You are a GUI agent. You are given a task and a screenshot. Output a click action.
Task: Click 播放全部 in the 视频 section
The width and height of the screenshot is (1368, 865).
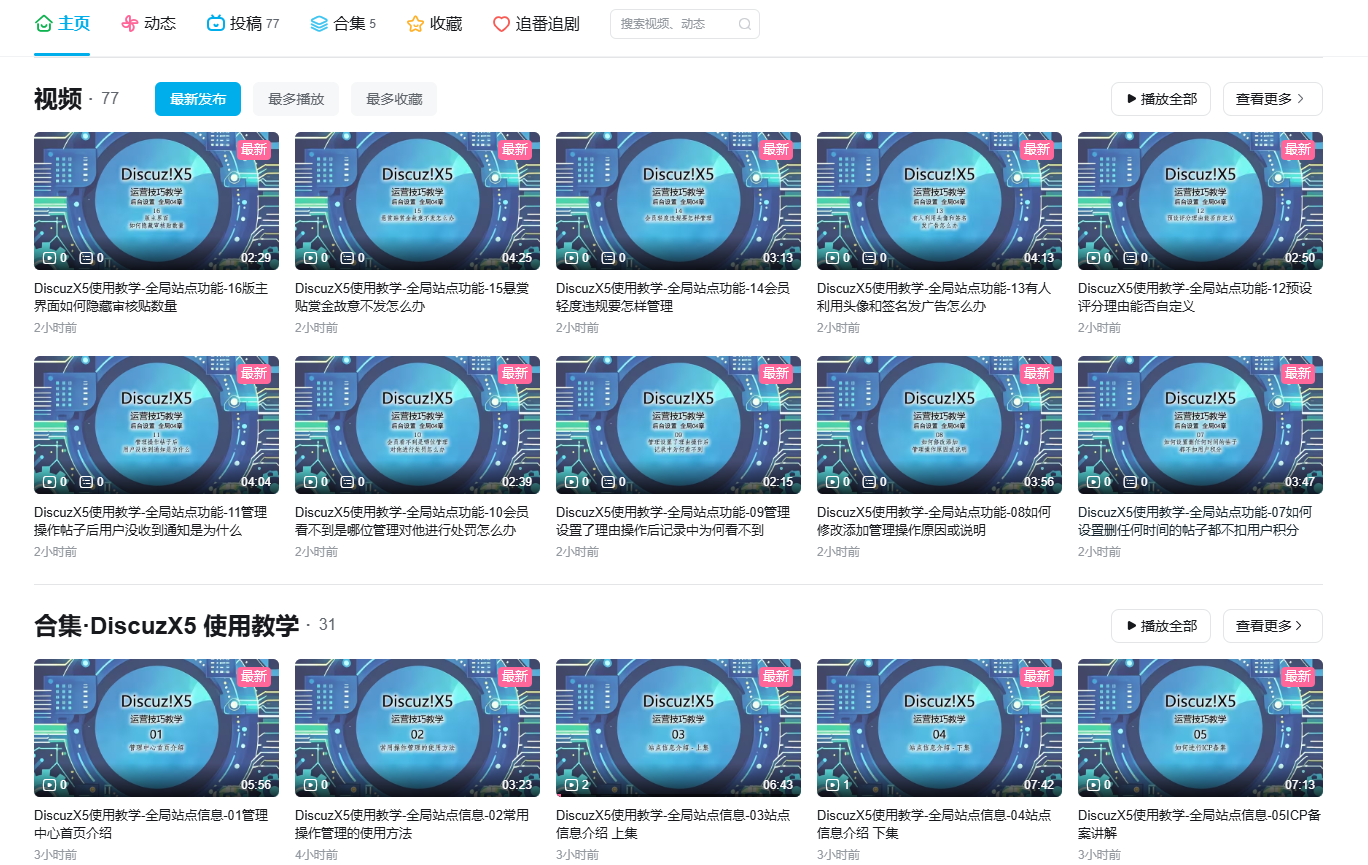[x=1161, y=99]
